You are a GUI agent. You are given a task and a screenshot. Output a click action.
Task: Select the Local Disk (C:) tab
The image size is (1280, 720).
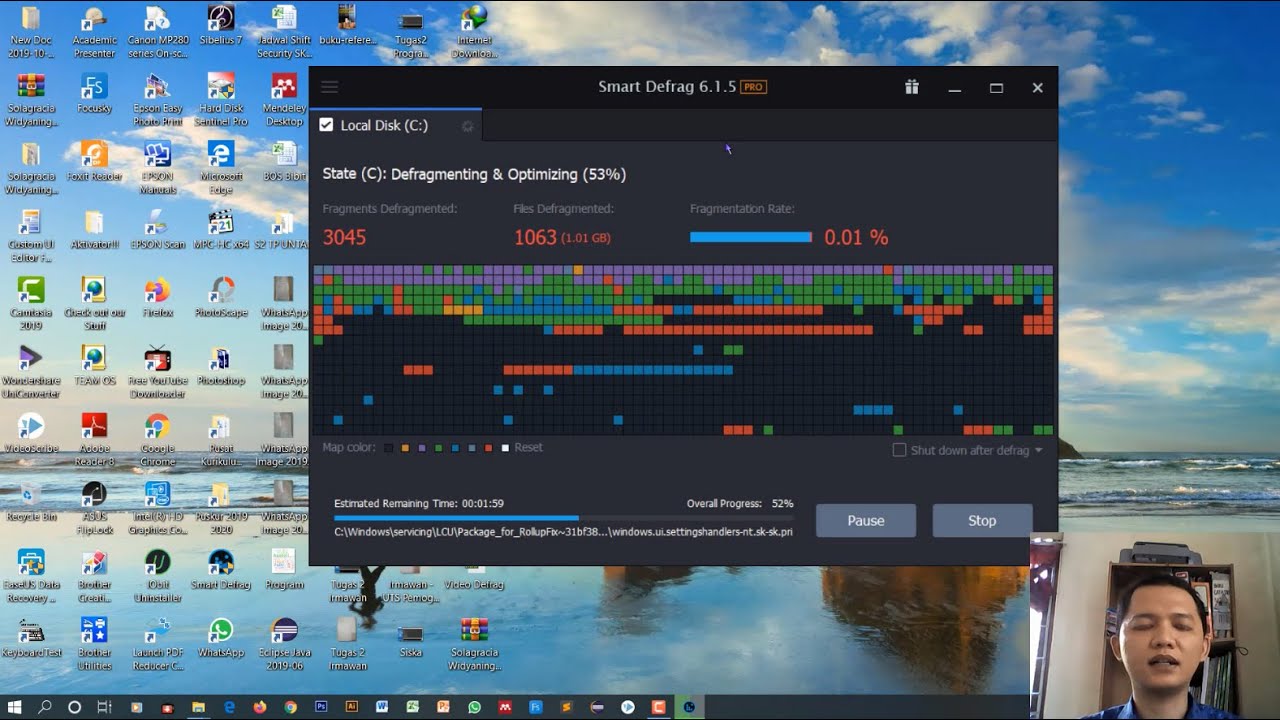click(395, 125)
